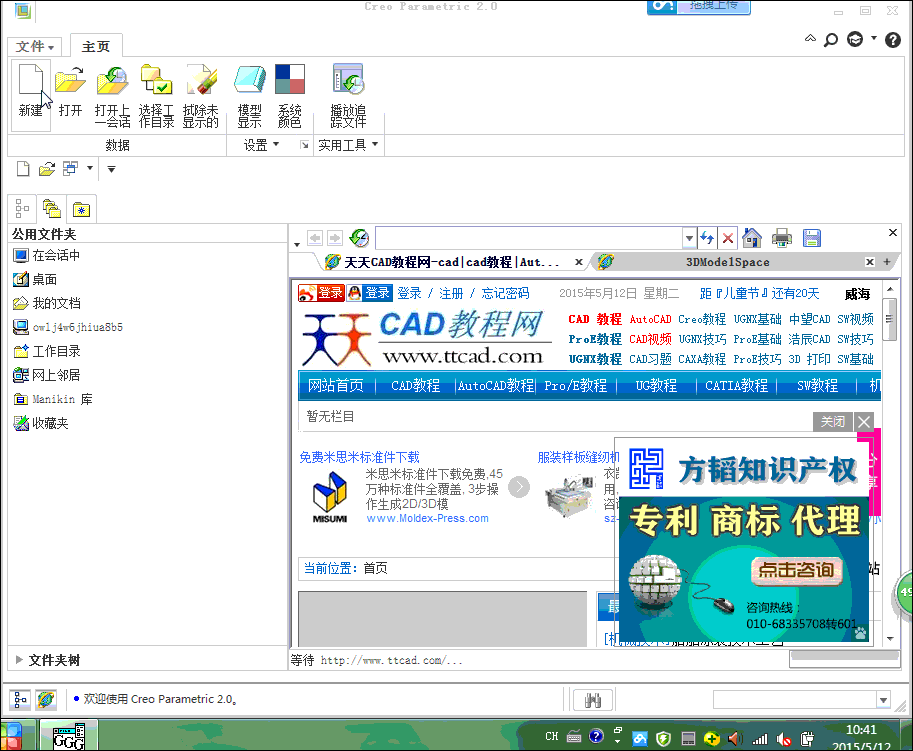Click 忘记密码 link

[505, 293]
